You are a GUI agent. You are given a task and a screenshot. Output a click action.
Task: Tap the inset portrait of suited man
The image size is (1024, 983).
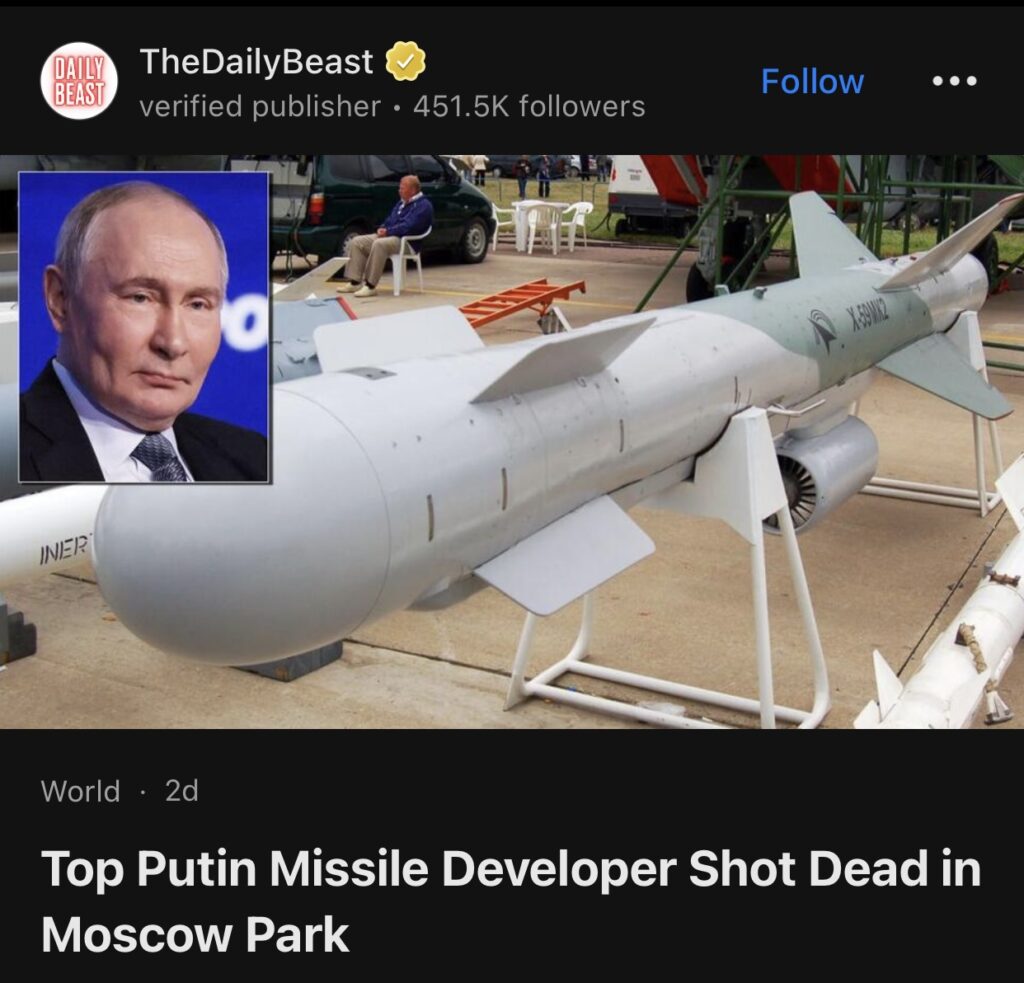click(144, 327)
